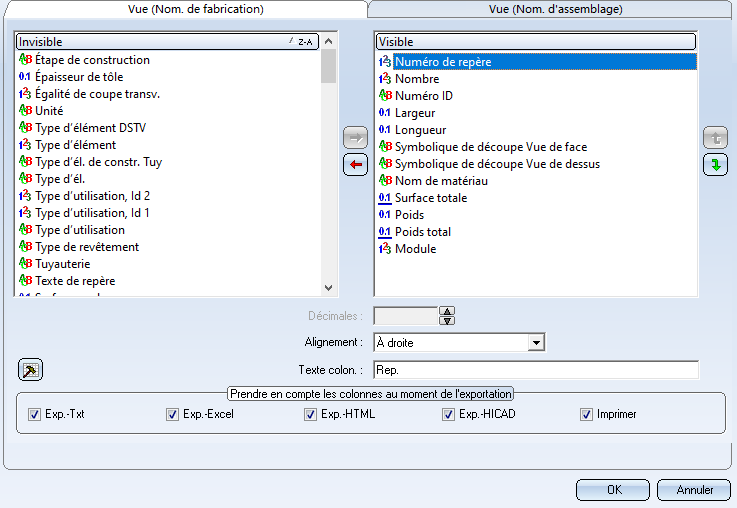Select Type d'él. de constr. Tuy
The height and width of the screenshot is (508, 737).
point(98,162)
